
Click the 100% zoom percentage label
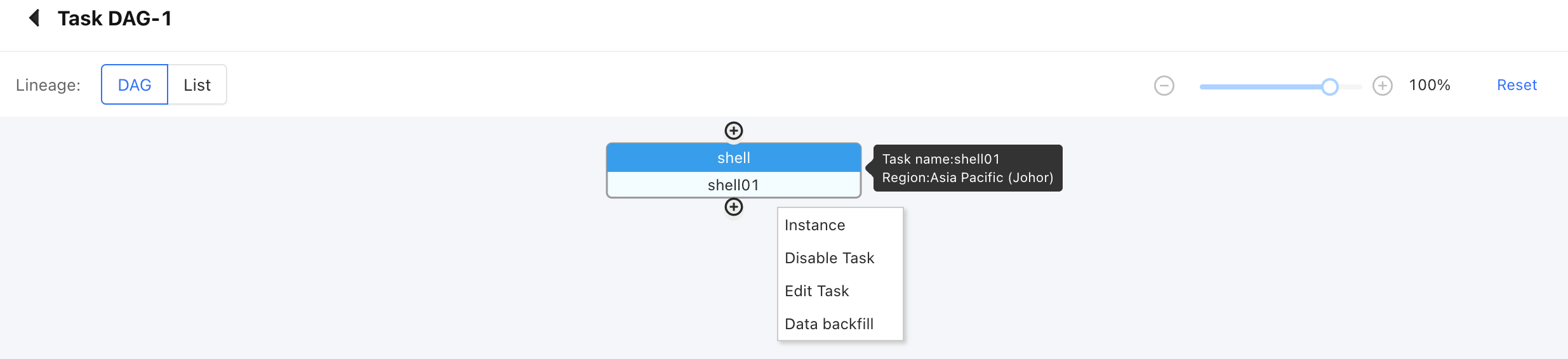(x=1430, y=85)
